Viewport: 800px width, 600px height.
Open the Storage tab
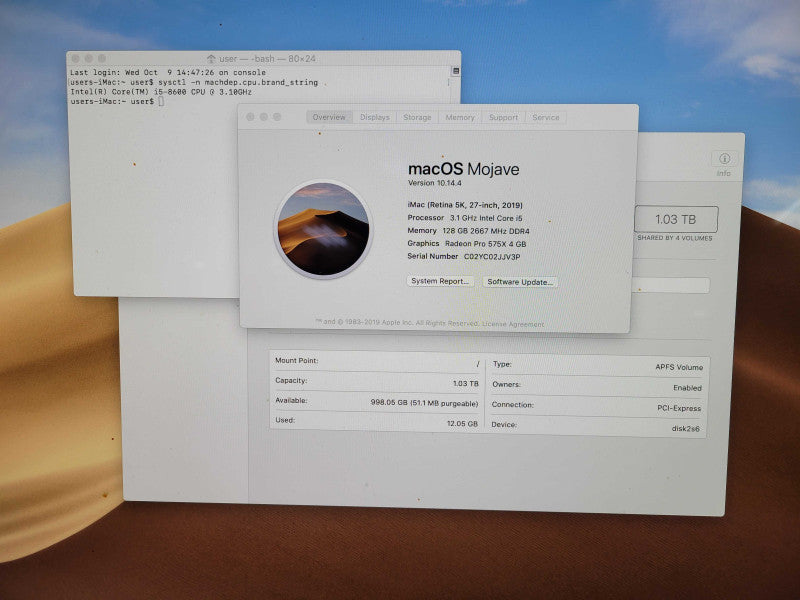(x=417, y=117)
